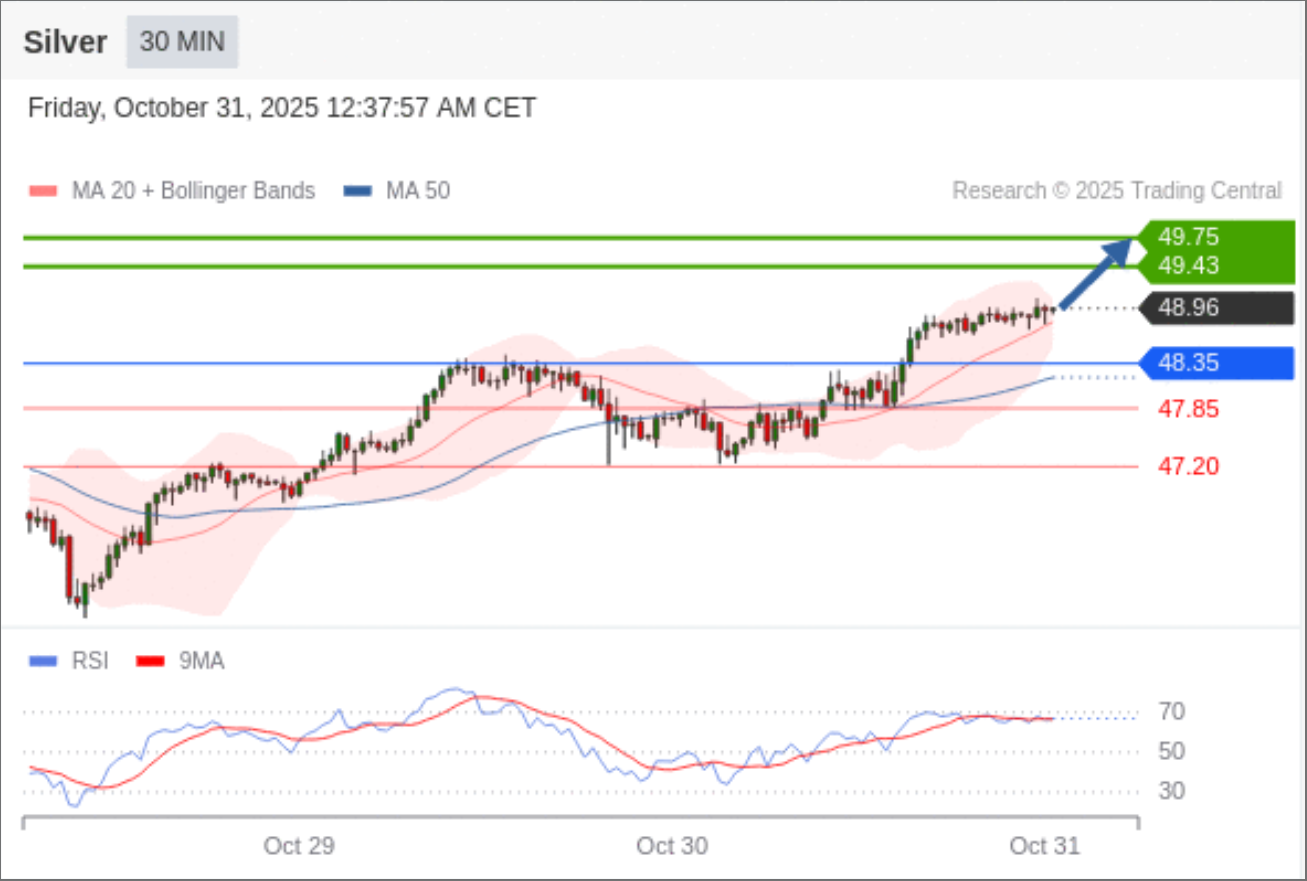Click the RSI 30 level label
The height and width of the screenshot is (881, 1307).
click(x=1172, y=791)
